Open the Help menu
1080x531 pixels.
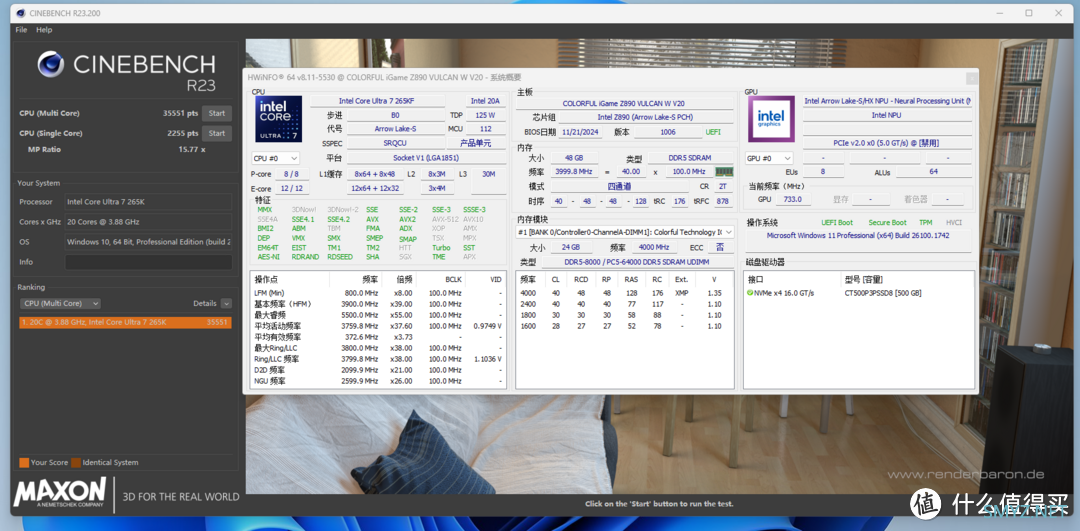pyautogui.click(x=44, y=30)
